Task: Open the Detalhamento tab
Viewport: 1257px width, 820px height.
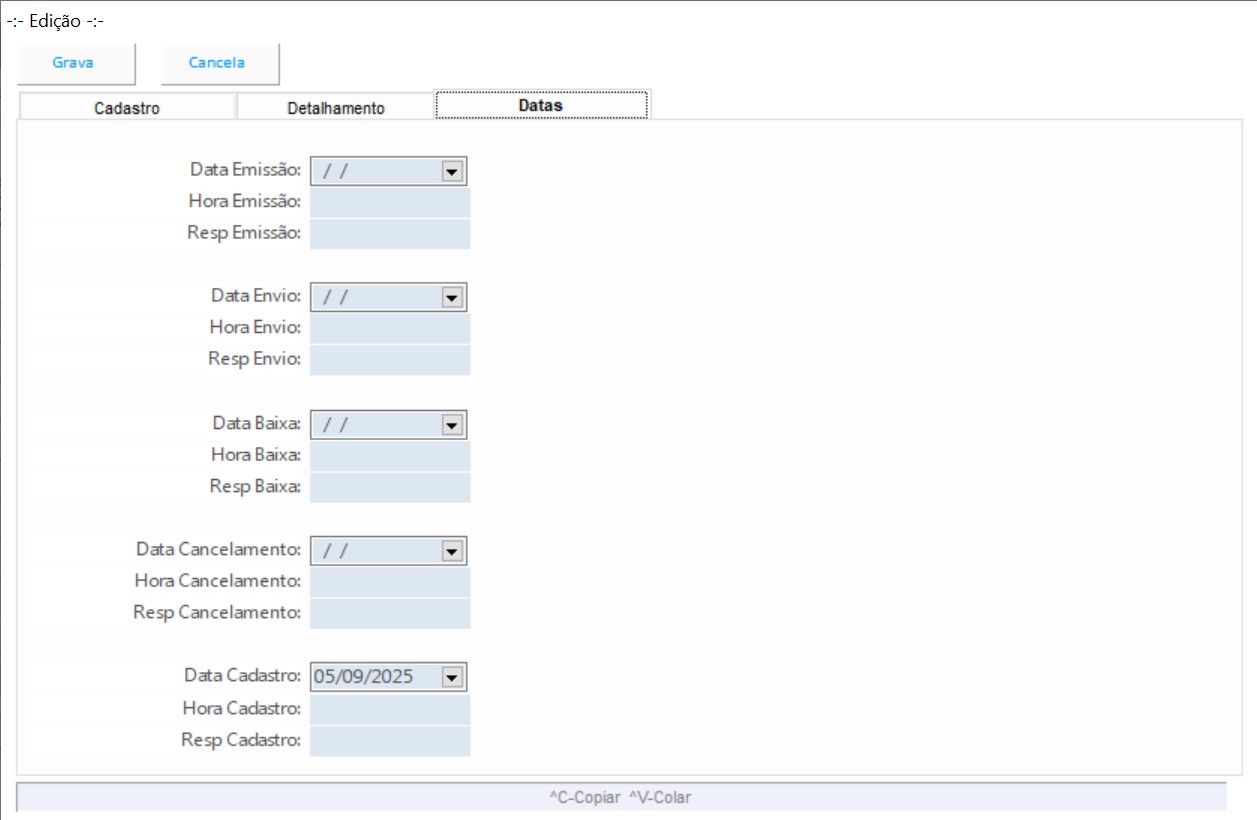Action: 335,108
